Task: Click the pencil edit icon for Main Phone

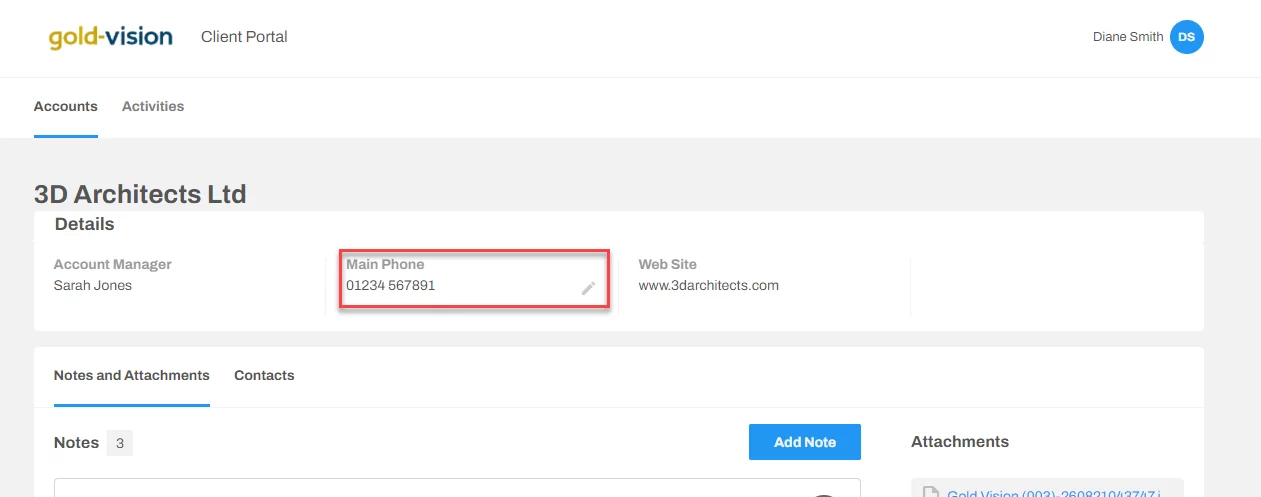Action: click(589, 288)
